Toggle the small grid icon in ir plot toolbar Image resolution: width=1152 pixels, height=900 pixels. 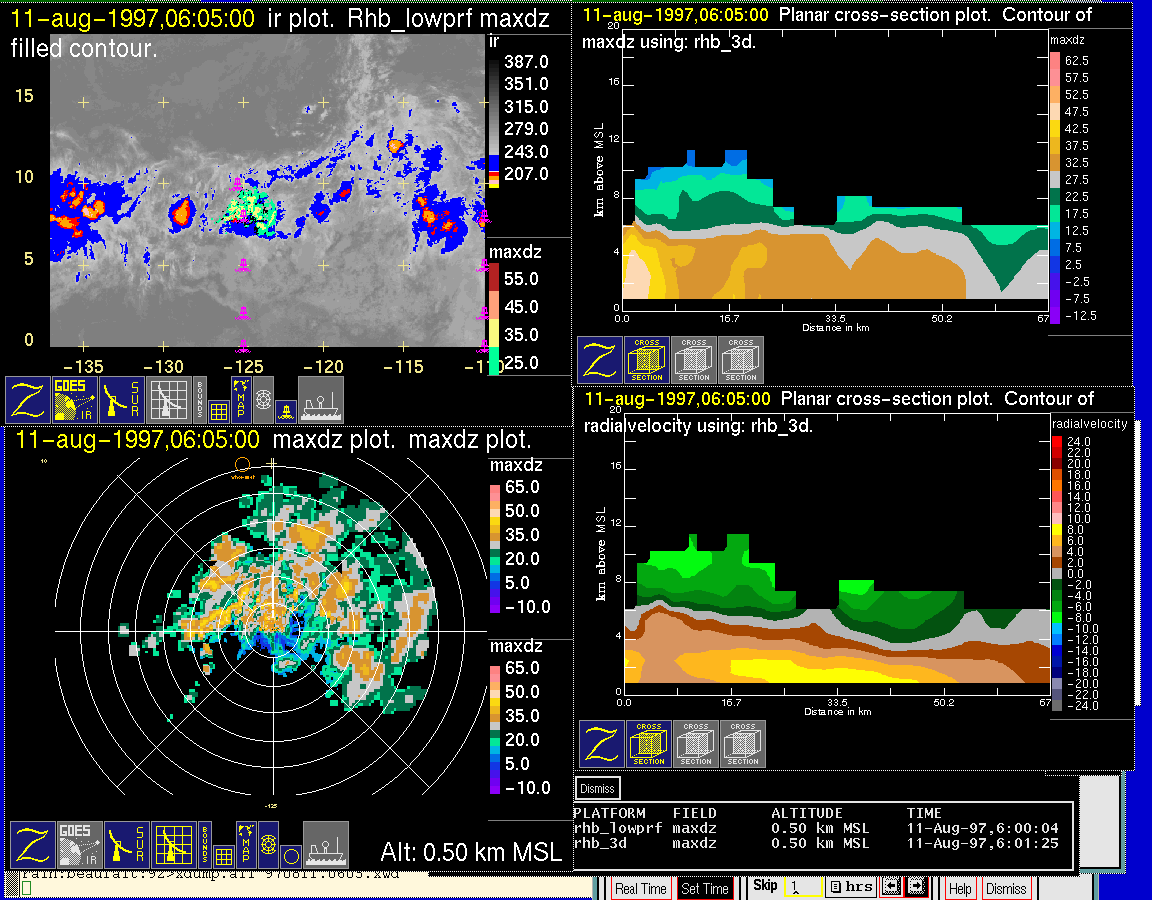point(218,411)
